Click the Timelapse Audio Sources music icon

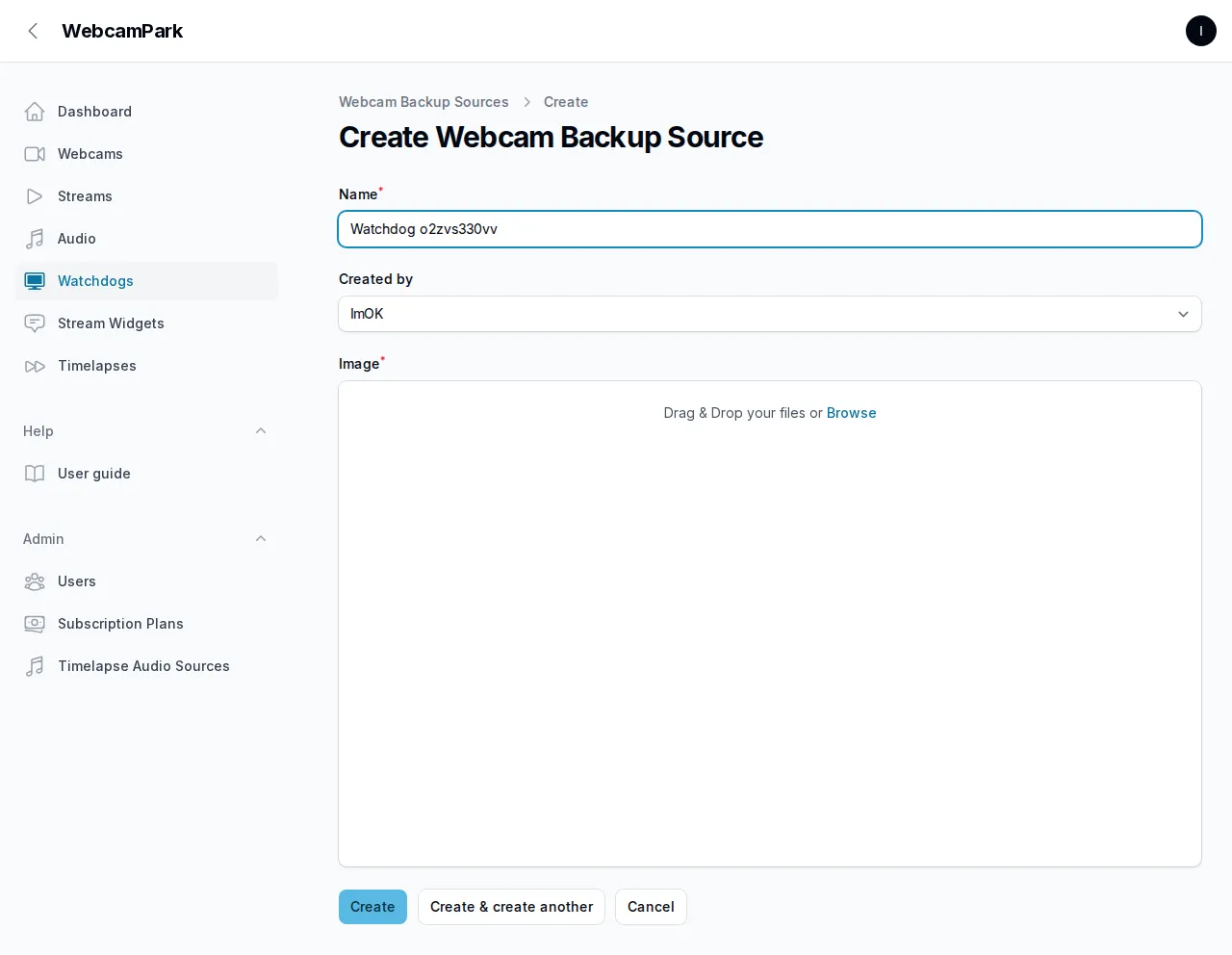point(35,666)
